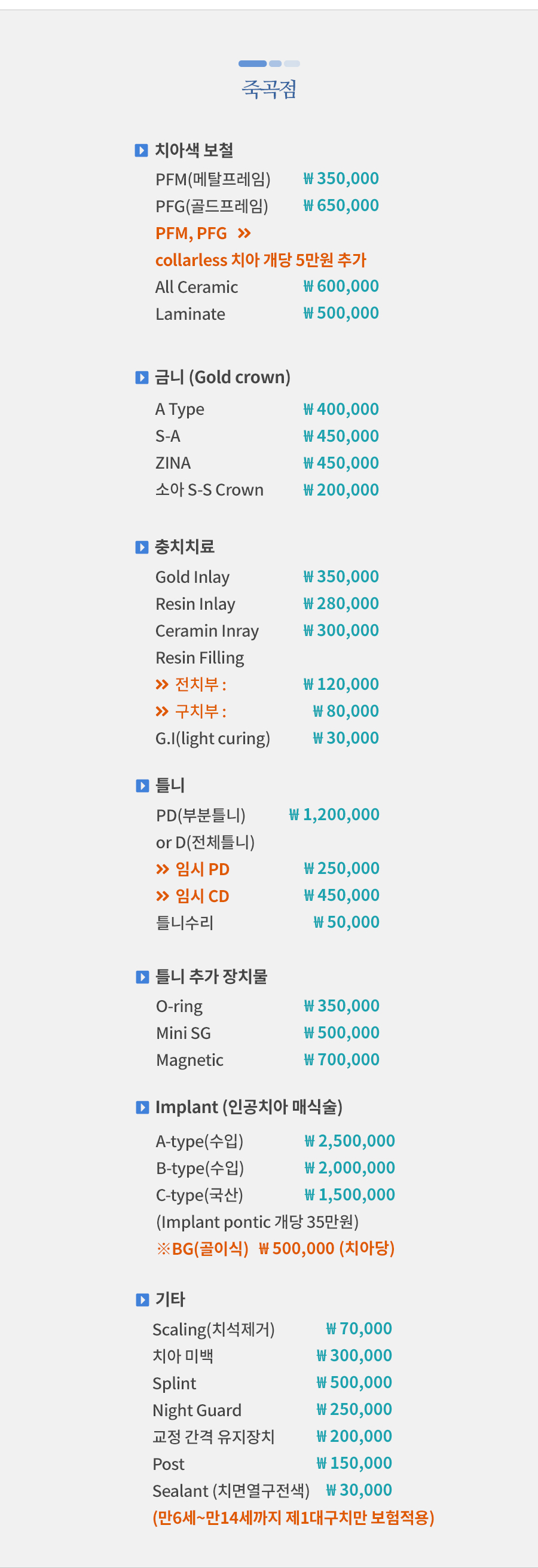Click the orange chevron after PFM, PFG

[244, 233]
